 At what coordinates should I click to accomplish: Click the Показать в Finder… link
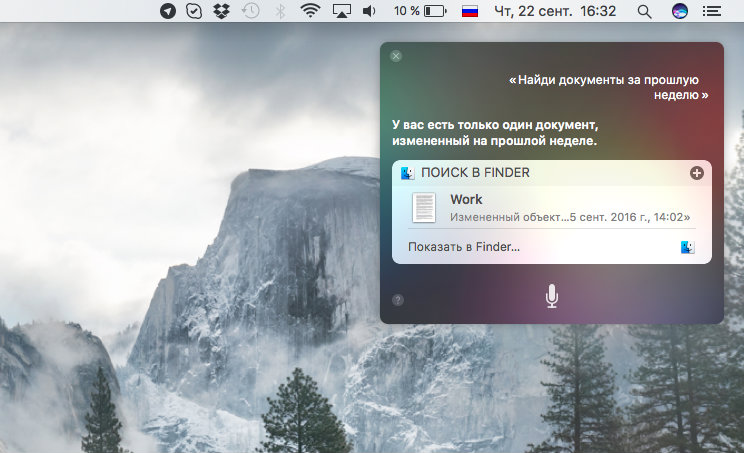coord(464,247)
